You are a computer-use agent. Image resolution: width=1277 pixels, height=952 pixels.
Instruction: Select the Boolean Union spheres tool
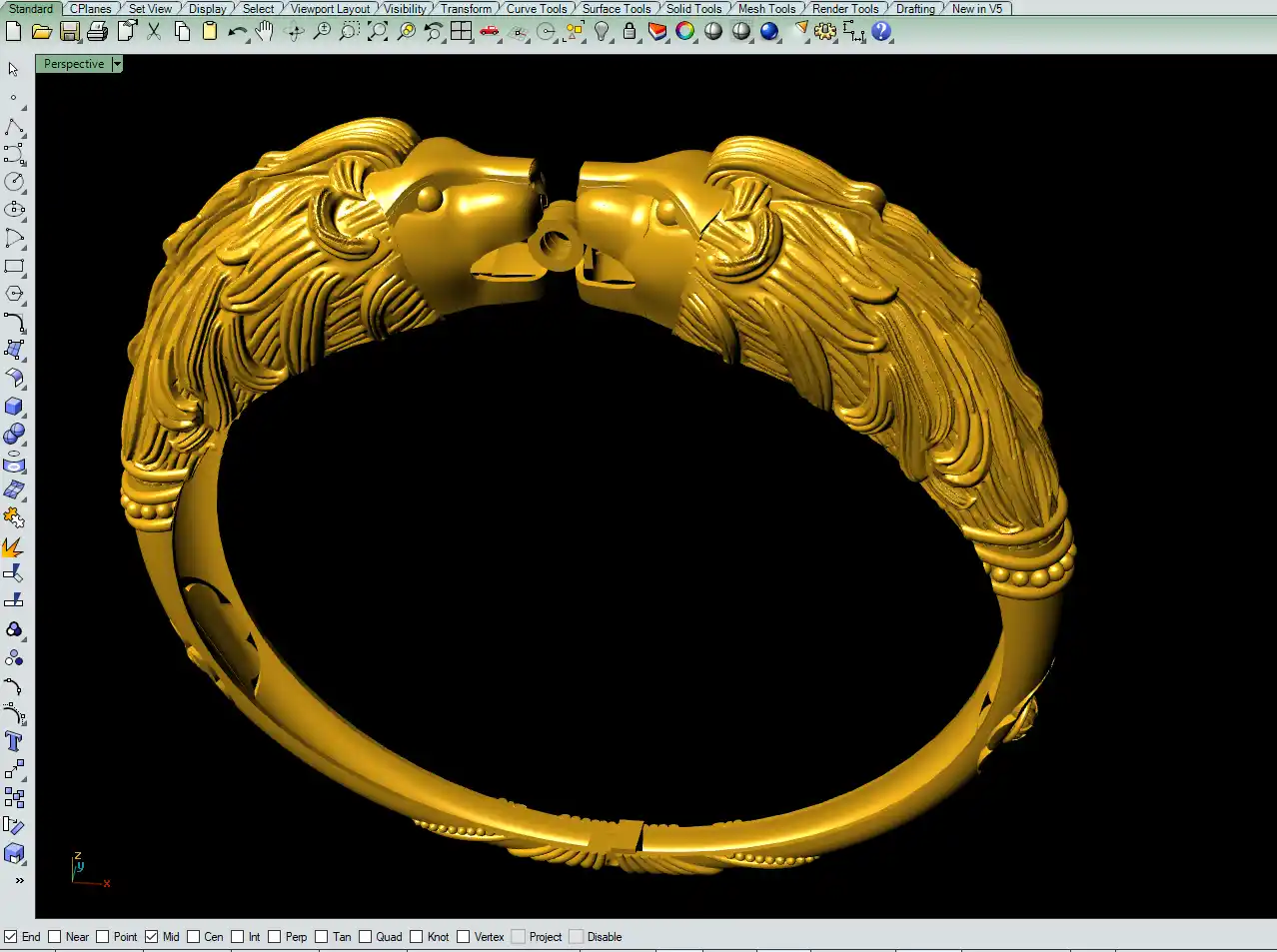14,435
